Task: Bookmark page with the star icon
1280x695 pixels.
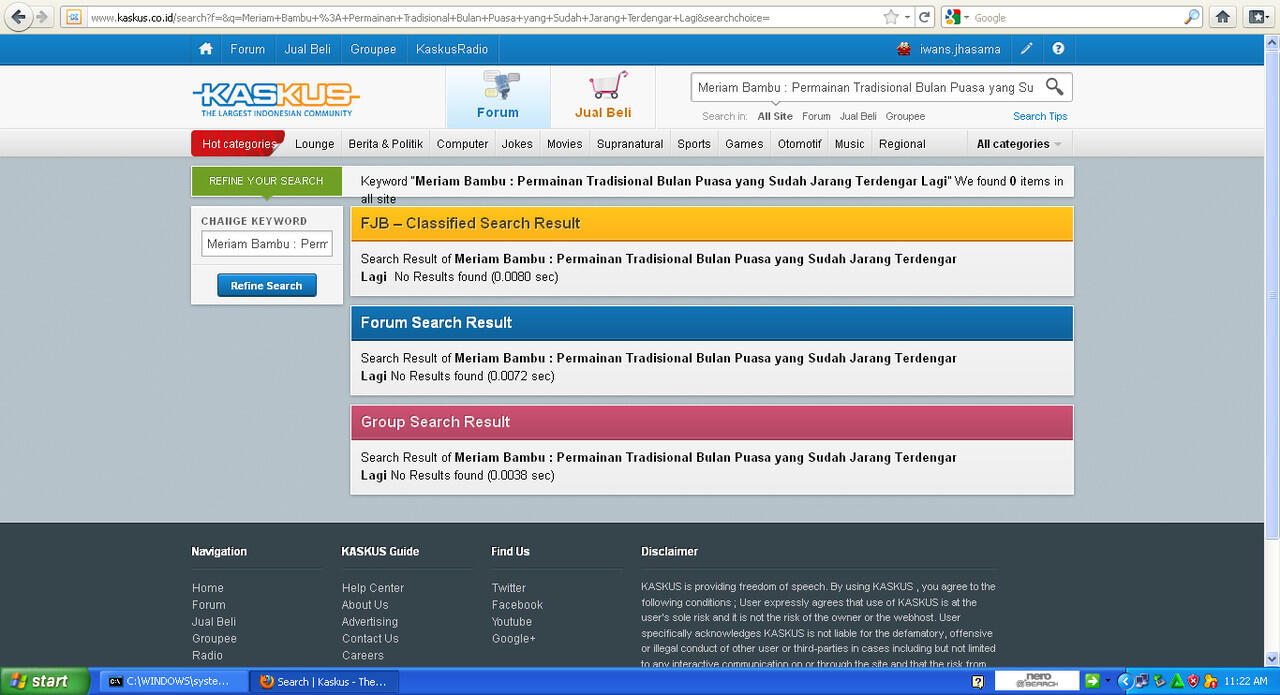Action: 891,17
